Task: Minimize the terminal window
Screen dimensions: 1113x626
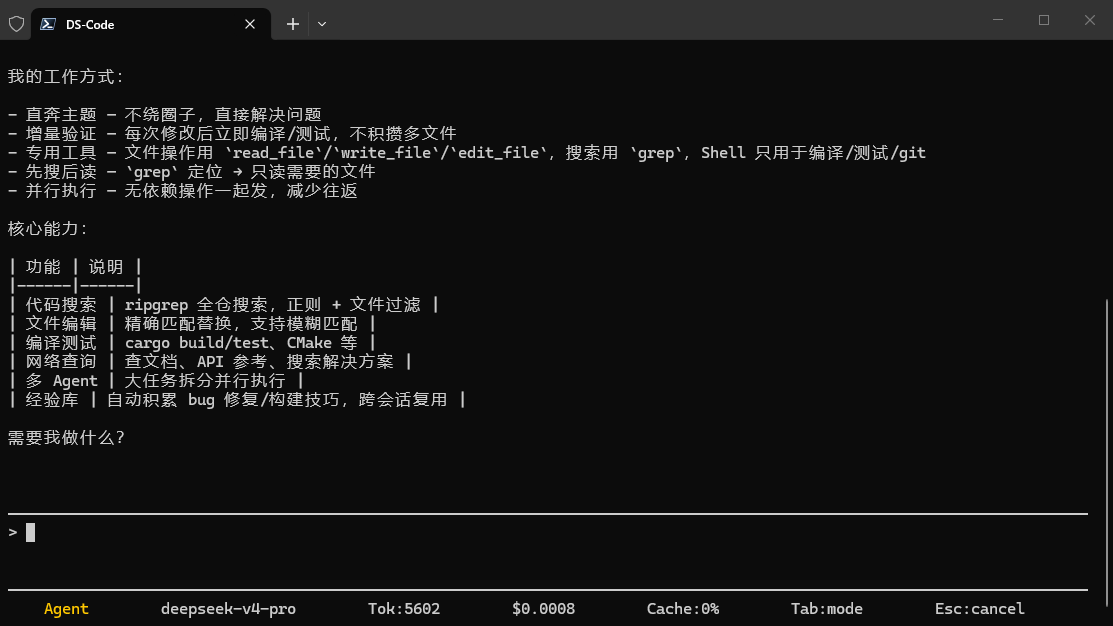Action: pyautogui.click(x=998, y=20)
